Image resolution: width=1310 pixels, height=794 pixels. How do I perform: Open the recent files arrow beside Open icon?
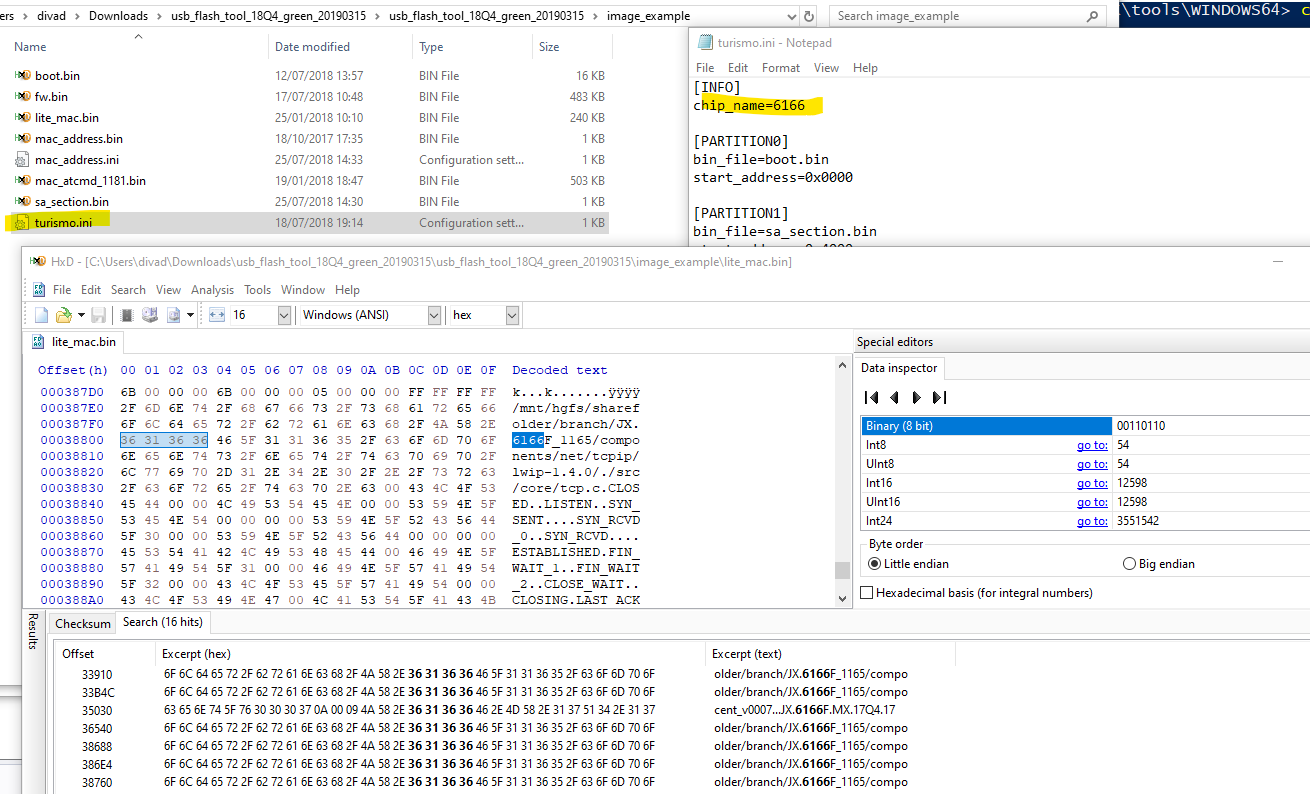click(81, 316)
